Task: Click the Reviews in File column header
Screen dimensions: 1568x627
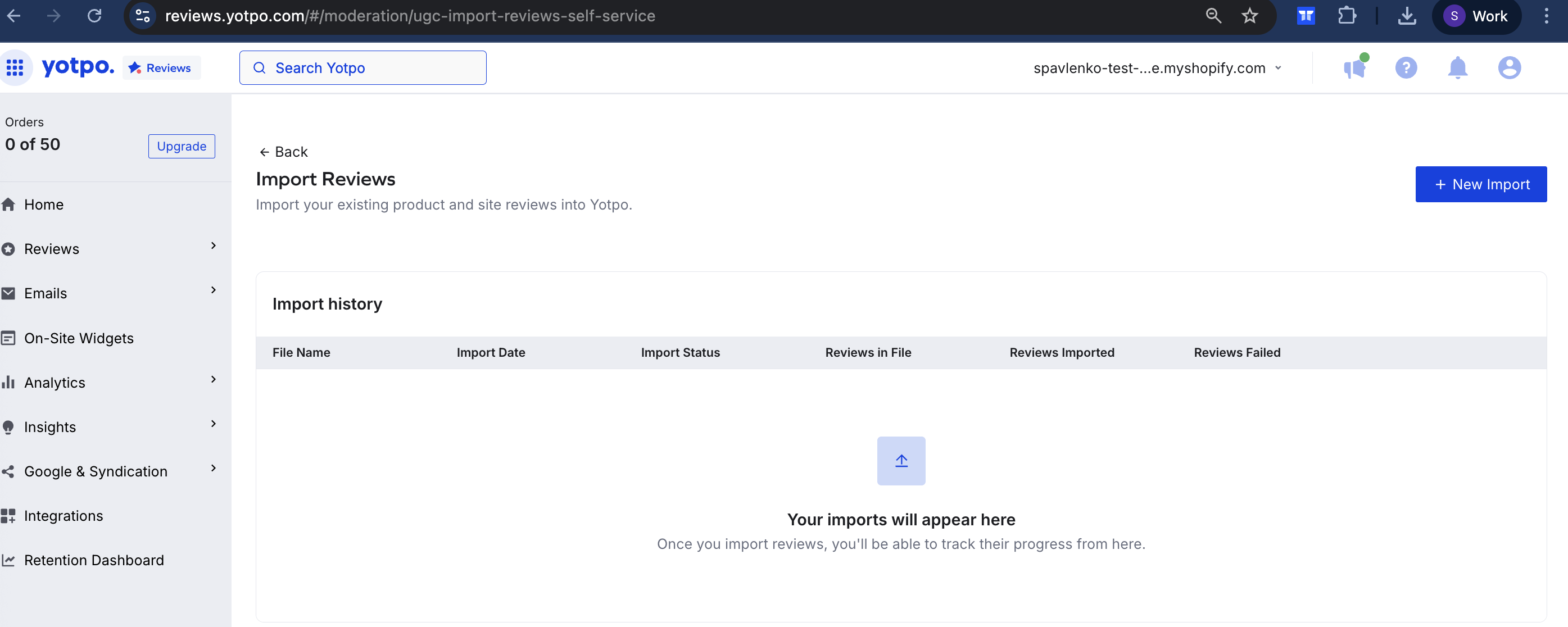Action: [868, 352]
